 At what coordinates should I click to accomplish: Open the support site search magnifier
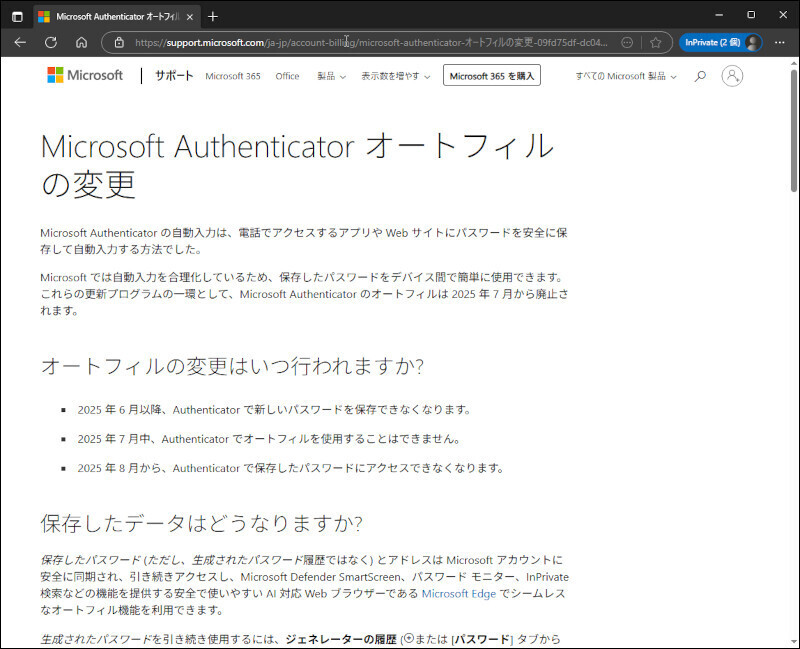[701, 76]
